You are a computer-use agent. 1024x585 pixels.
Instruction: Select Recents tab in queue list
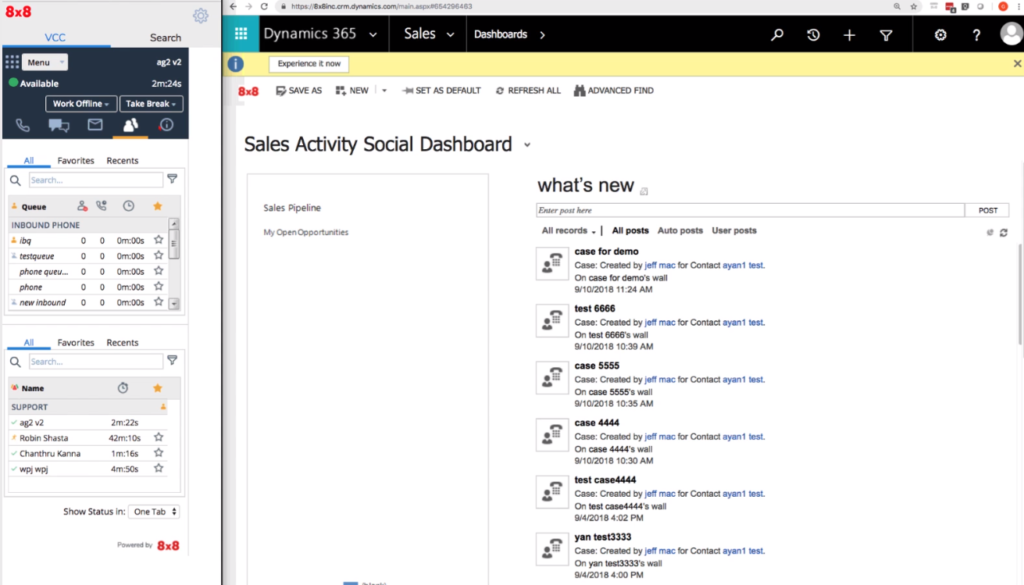tap(122, 161)
